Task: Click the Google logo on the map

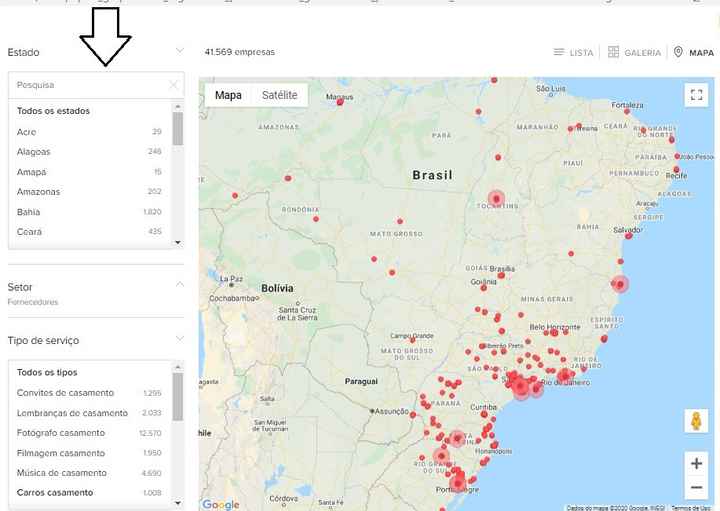Action: (220, 504)
